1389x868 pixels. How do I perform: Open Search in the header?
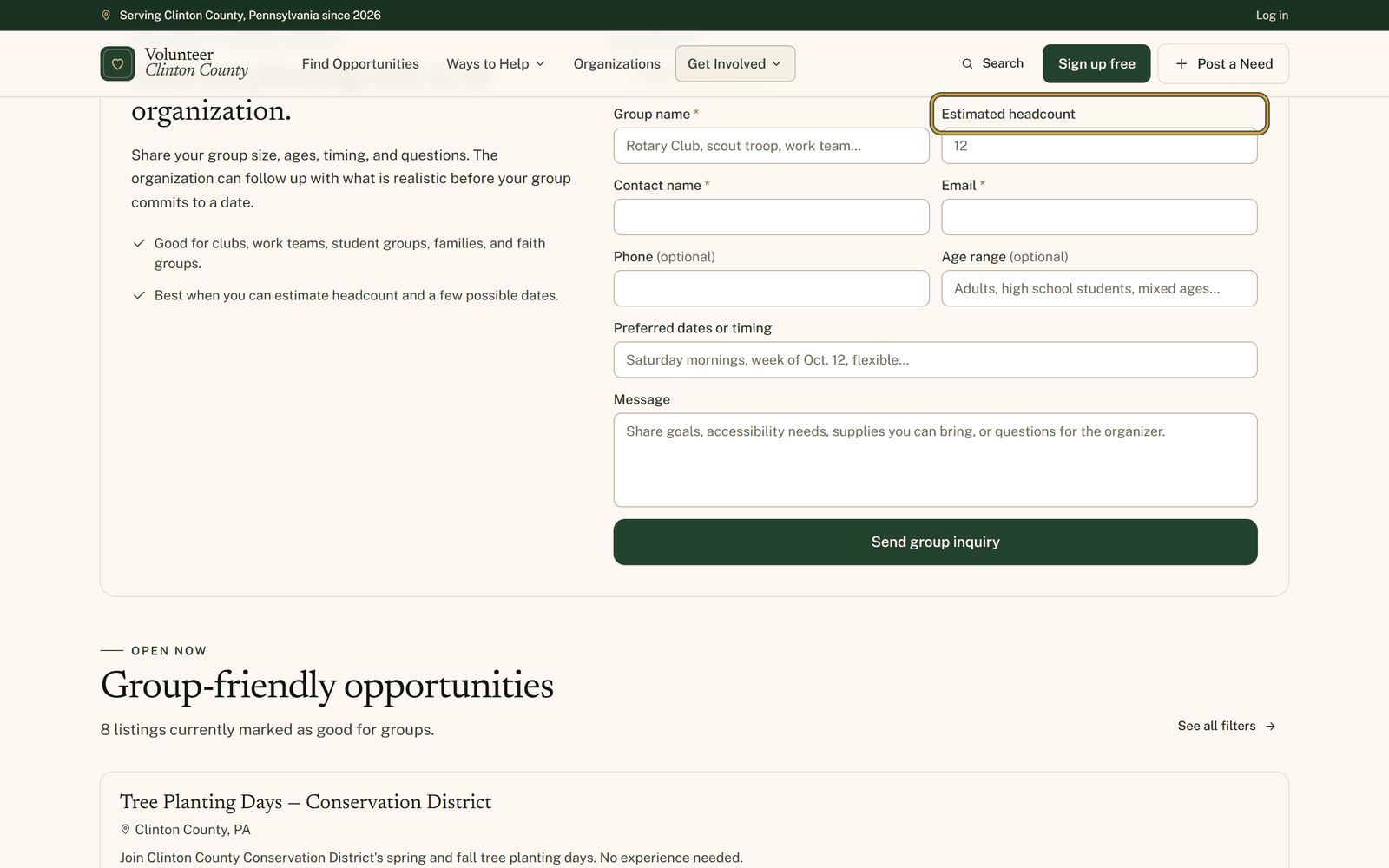992,63
